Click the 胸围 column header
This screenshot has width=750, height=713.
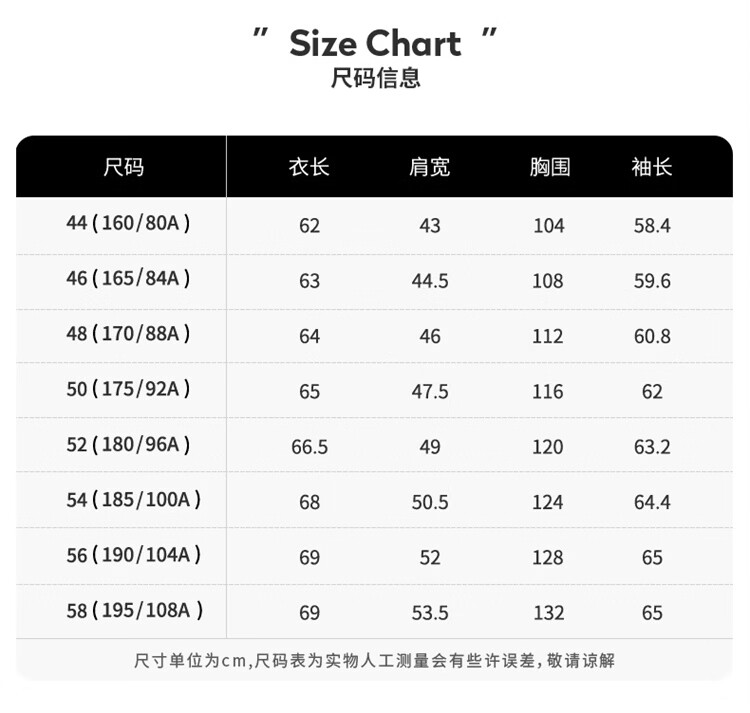click(x=549, y=167)
